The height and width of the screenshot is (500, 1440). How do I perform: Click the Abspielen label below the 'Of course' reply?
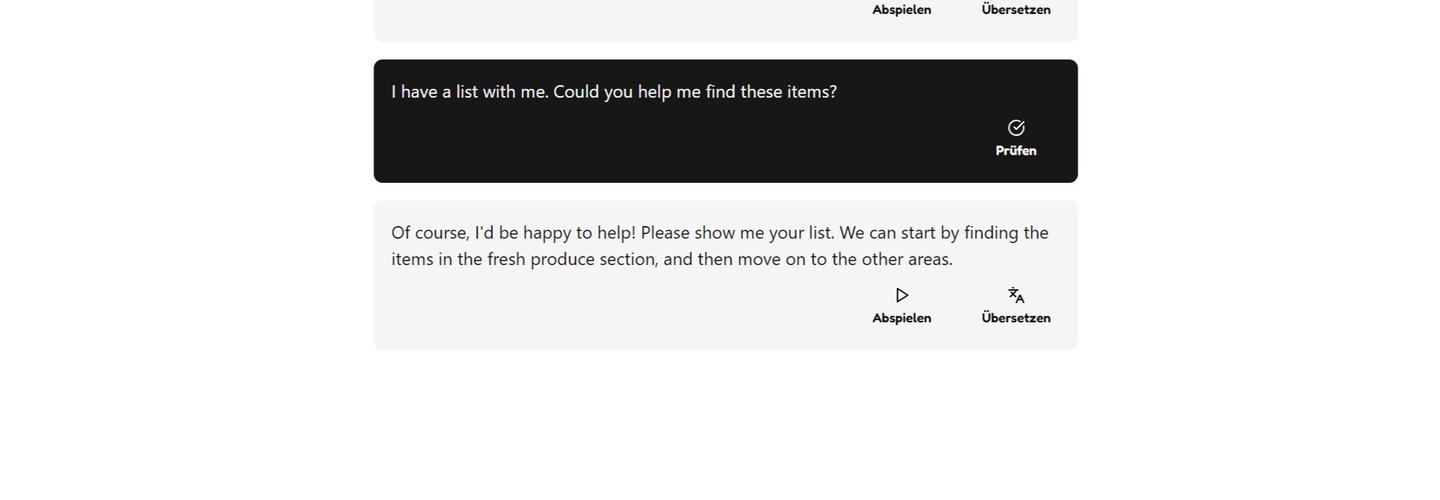pyautogui.click(x=901, y=318)
